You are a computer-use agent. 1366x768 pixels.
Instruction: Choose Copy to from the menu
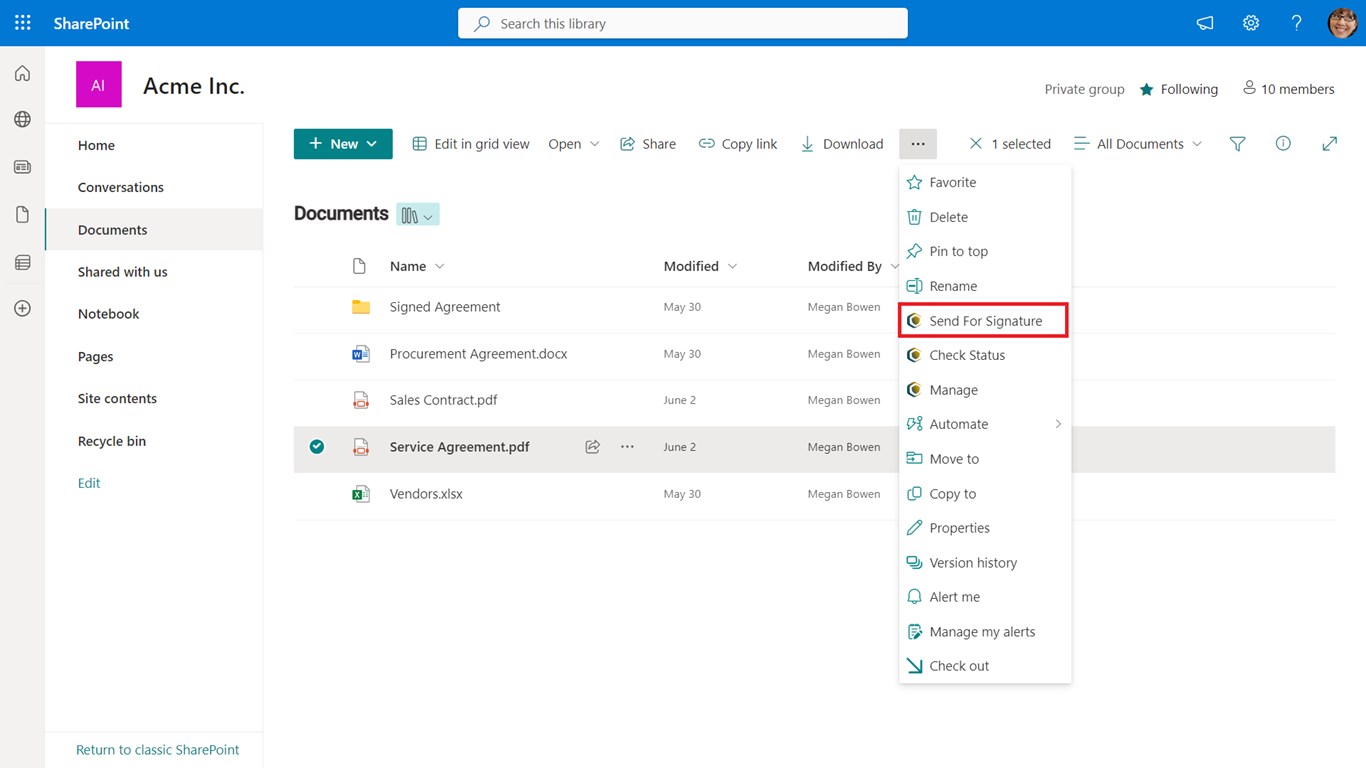point(985,494)
